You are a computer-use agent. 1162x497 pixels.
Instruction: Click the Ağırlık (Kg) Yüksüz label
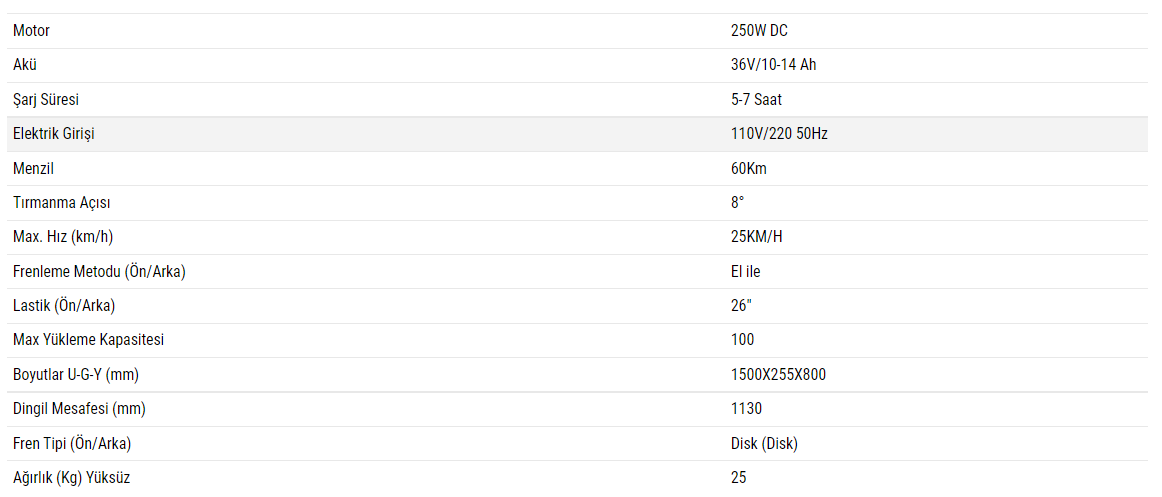coord(71,478)
